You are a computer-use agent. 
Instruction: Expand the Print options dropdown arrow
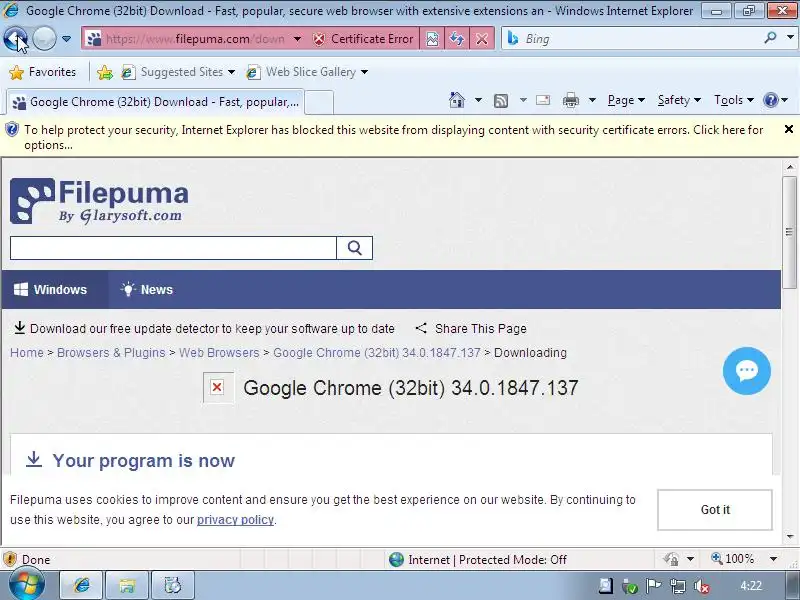592,100
